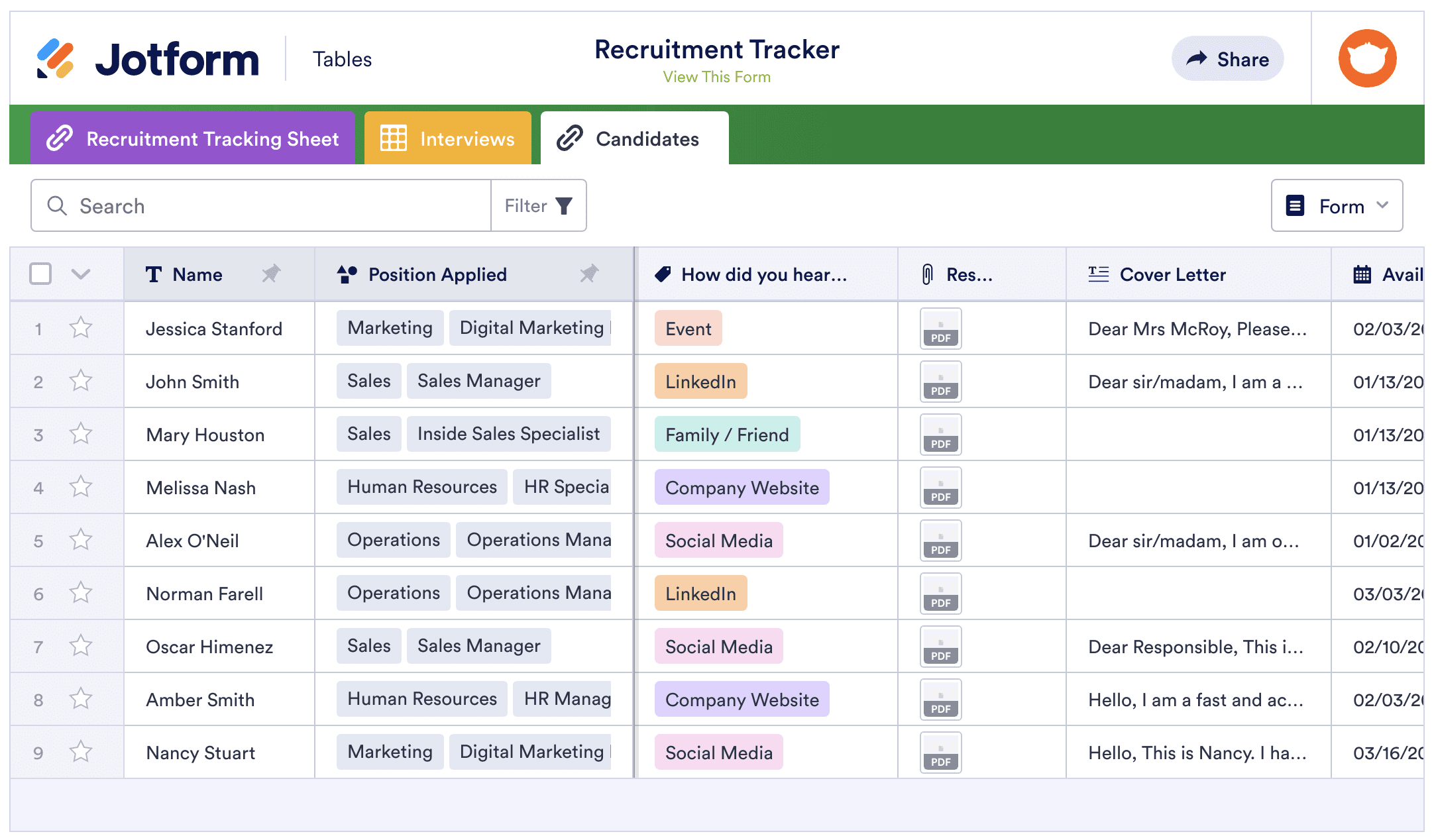This screenshot has height=840, width=1434.
Task: Unpin the Name column via pin icon
Action: coord(271,274)
